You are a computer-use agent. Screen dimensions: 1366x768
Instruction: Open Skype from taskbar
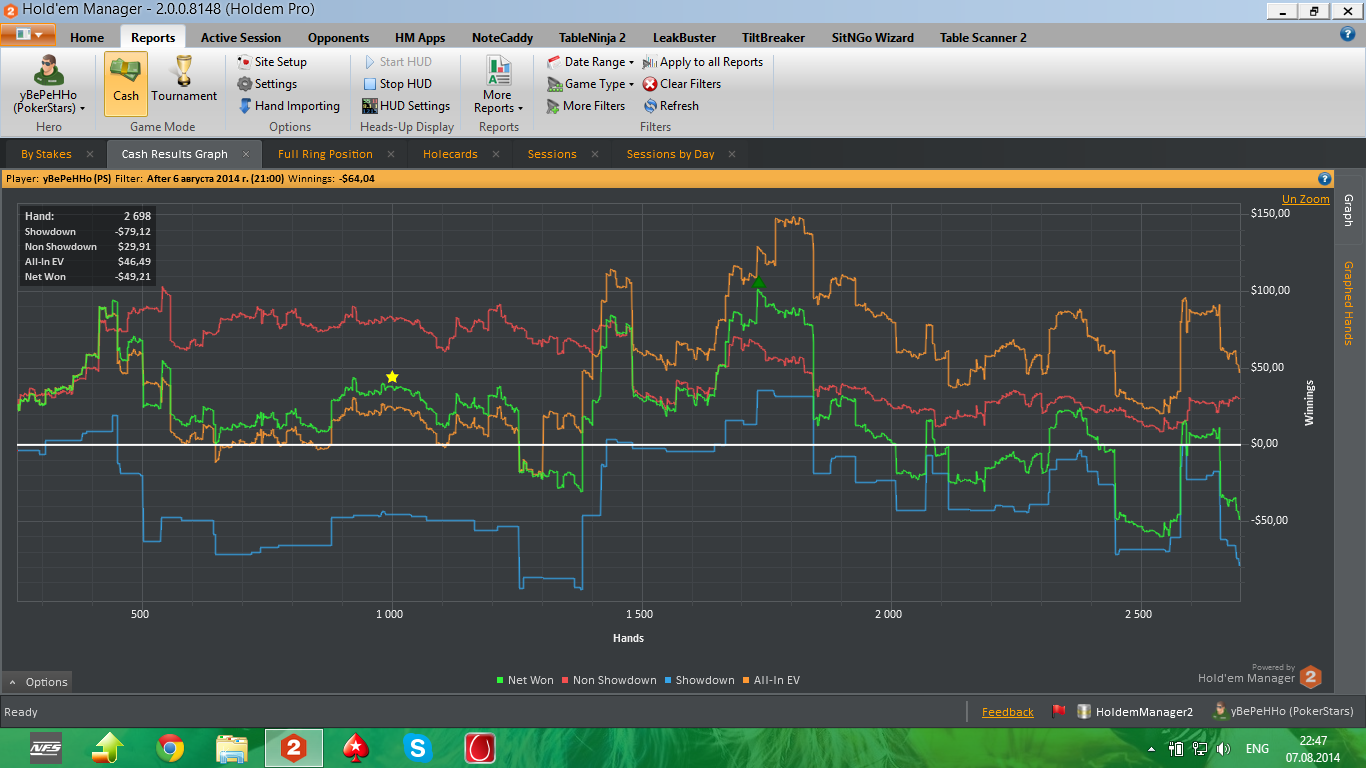pyautogui.click(x=417, y=747)
